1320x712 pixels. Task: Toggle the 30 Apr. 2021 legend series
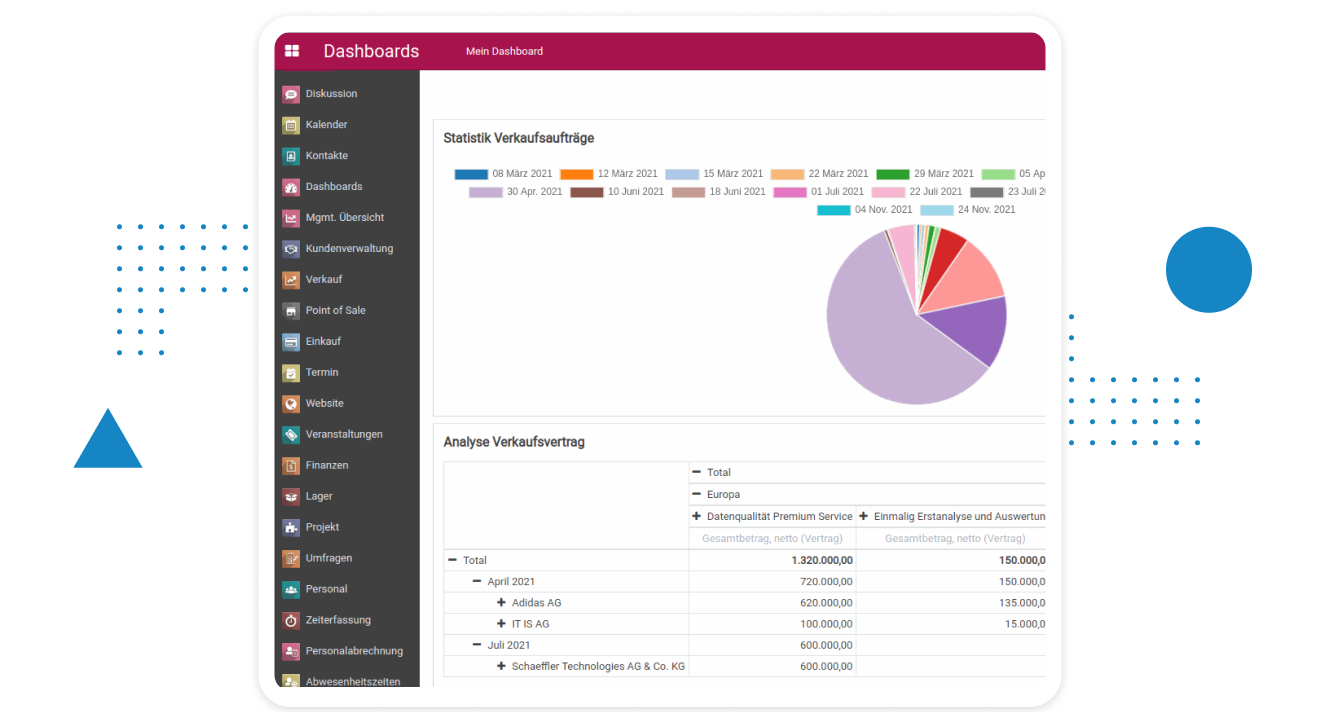point(516,192)
